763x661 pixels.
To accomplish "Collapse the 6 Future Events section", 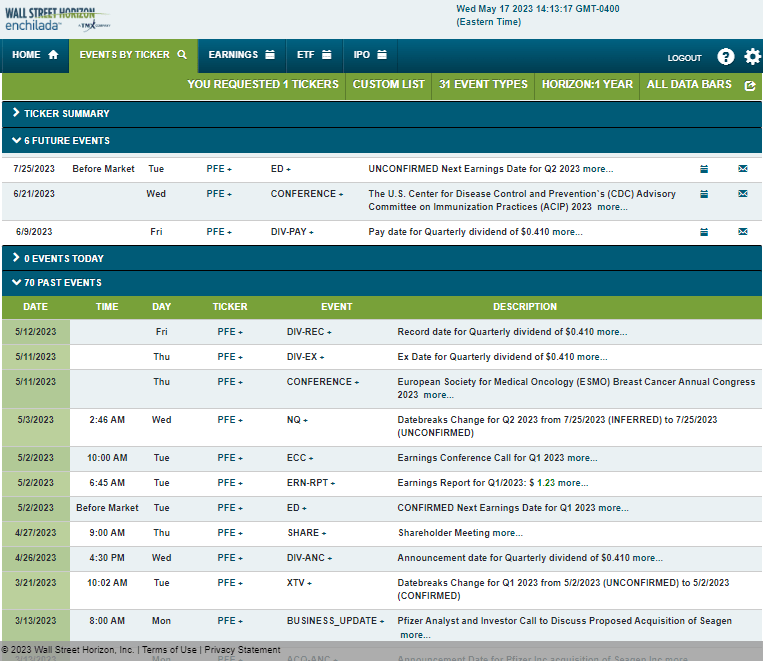I will tap(60, 141).
